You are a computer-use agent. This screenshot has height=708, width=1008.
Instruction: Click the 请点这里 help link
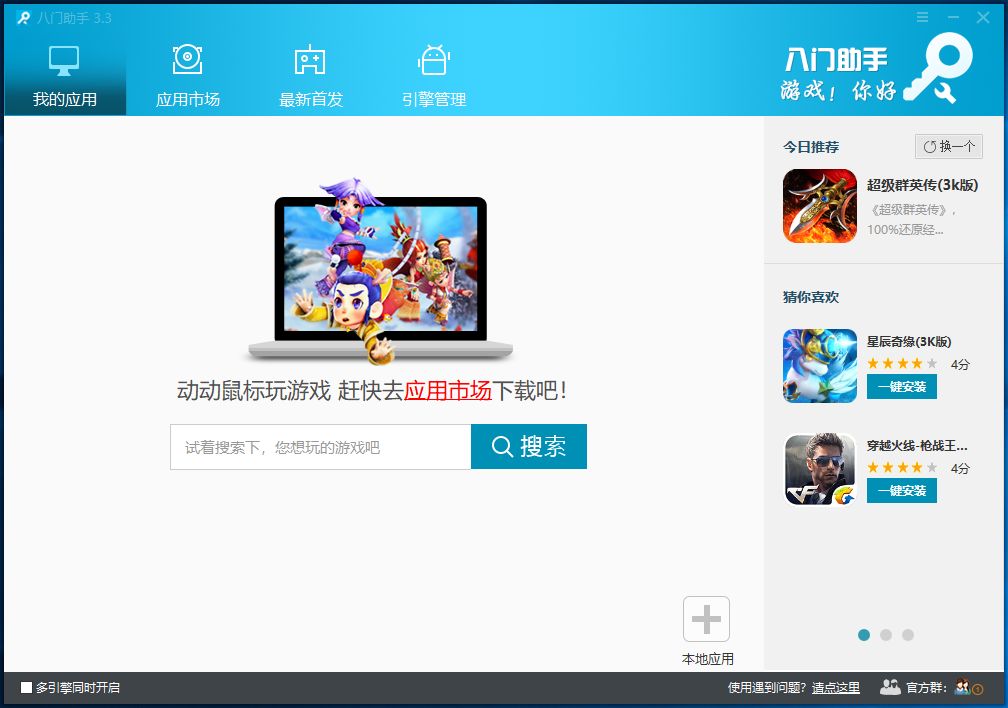click(x=836, y=687)
